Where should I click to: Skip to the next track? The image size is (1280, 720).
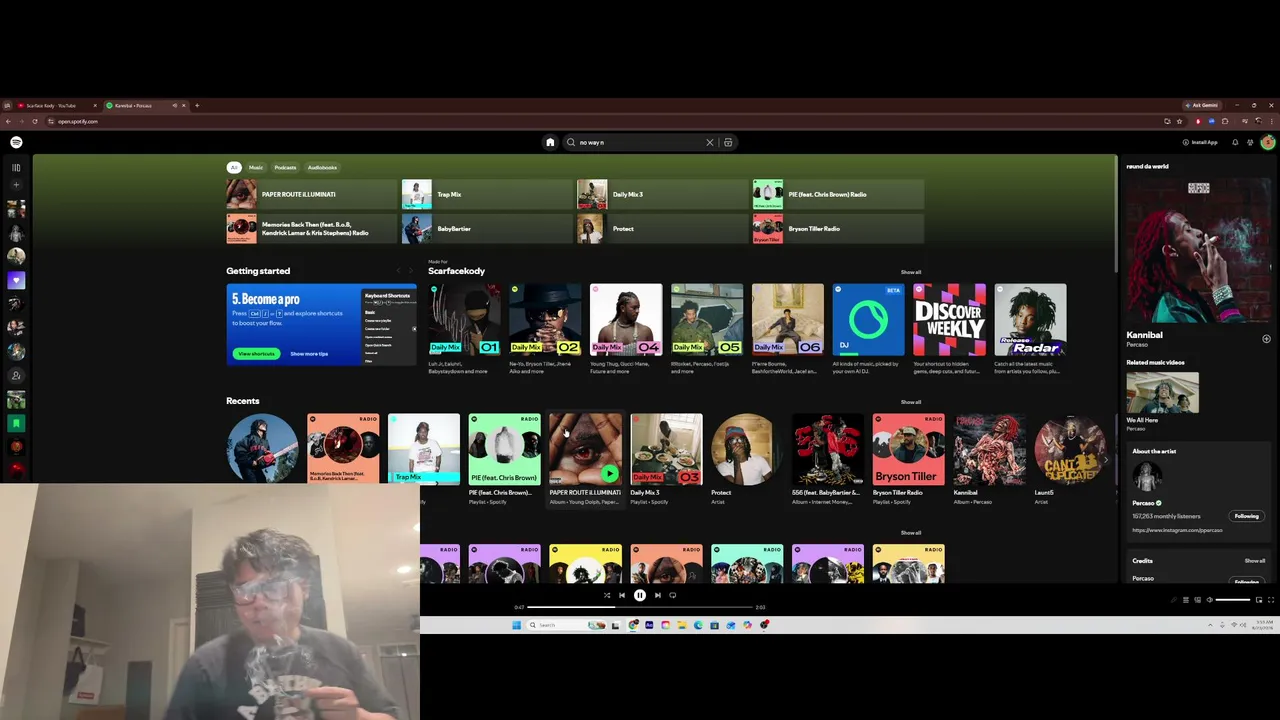click(x=657, y=595)
